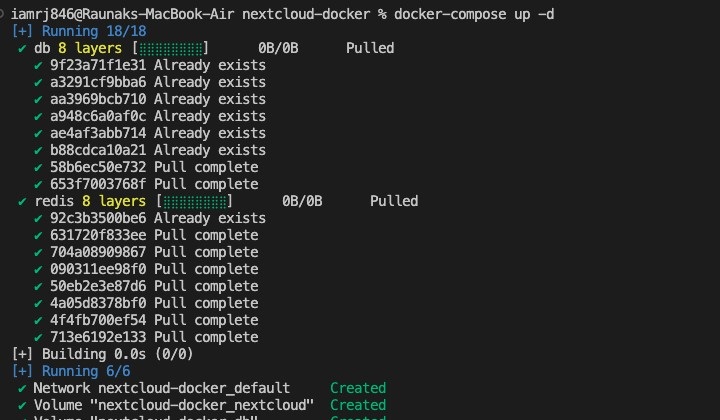Click the Created status for nextcloud-docker_default network
Viewport: 720px width, 420px height.
[x=357, y=388]
